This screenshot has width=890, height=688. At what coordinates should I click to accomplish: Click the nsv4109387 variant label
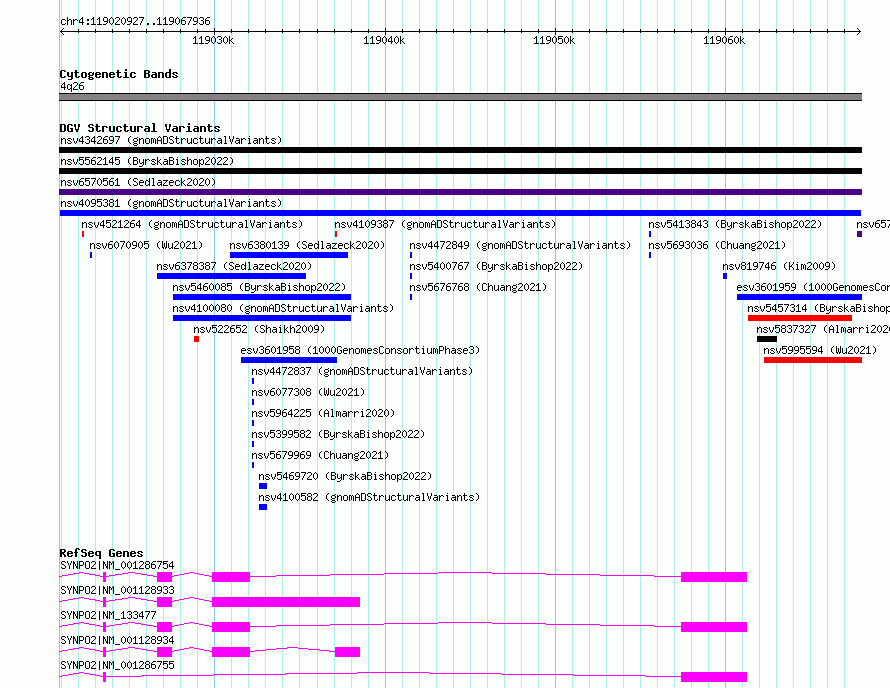coord(445,224)
